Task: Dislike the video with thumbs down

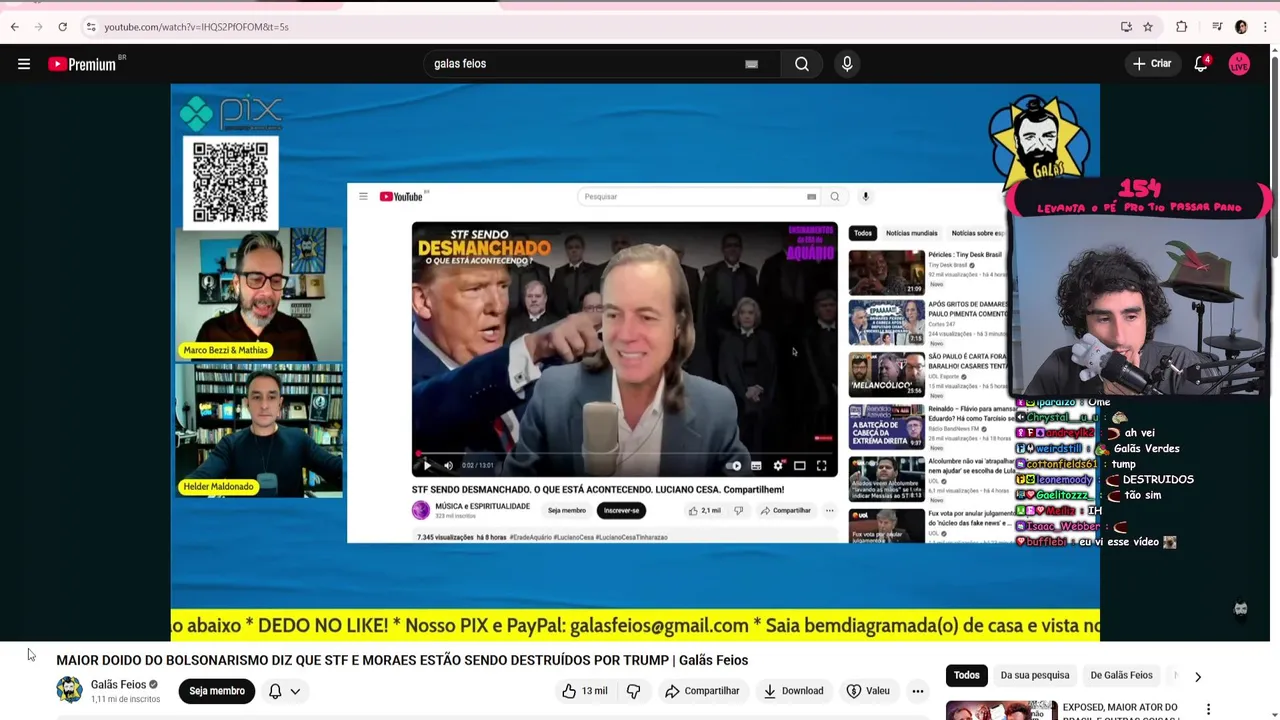Action: [x=633, y=691]
